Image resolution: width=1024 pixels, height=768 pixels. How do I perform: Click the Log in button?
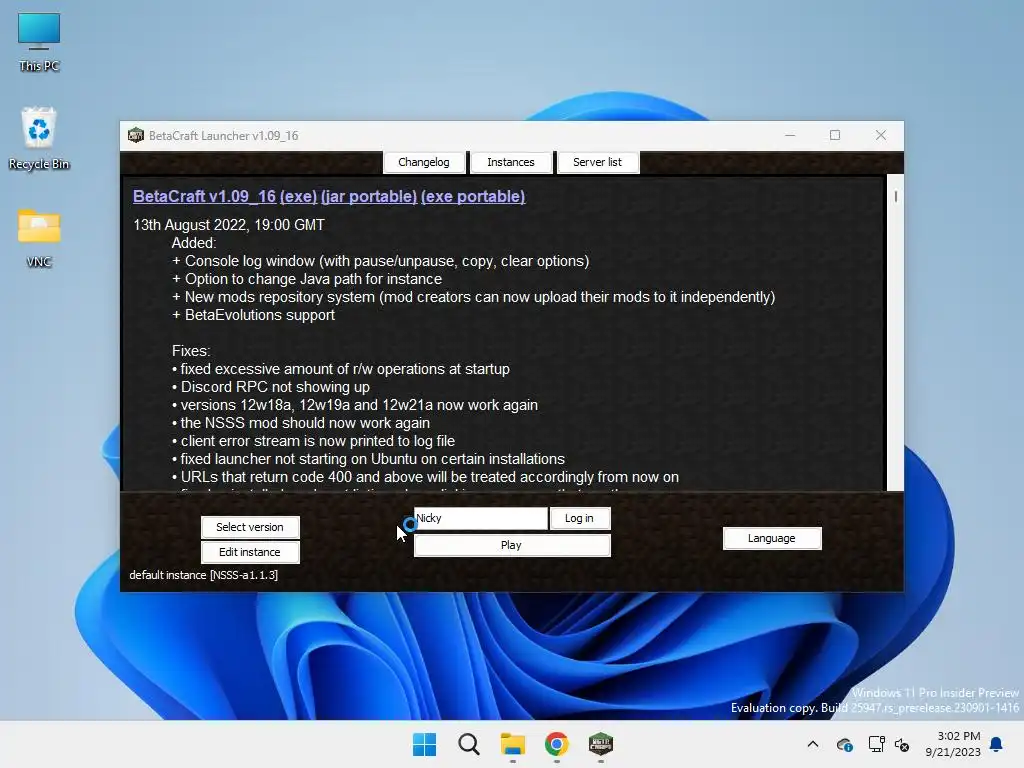click(579, 518)
